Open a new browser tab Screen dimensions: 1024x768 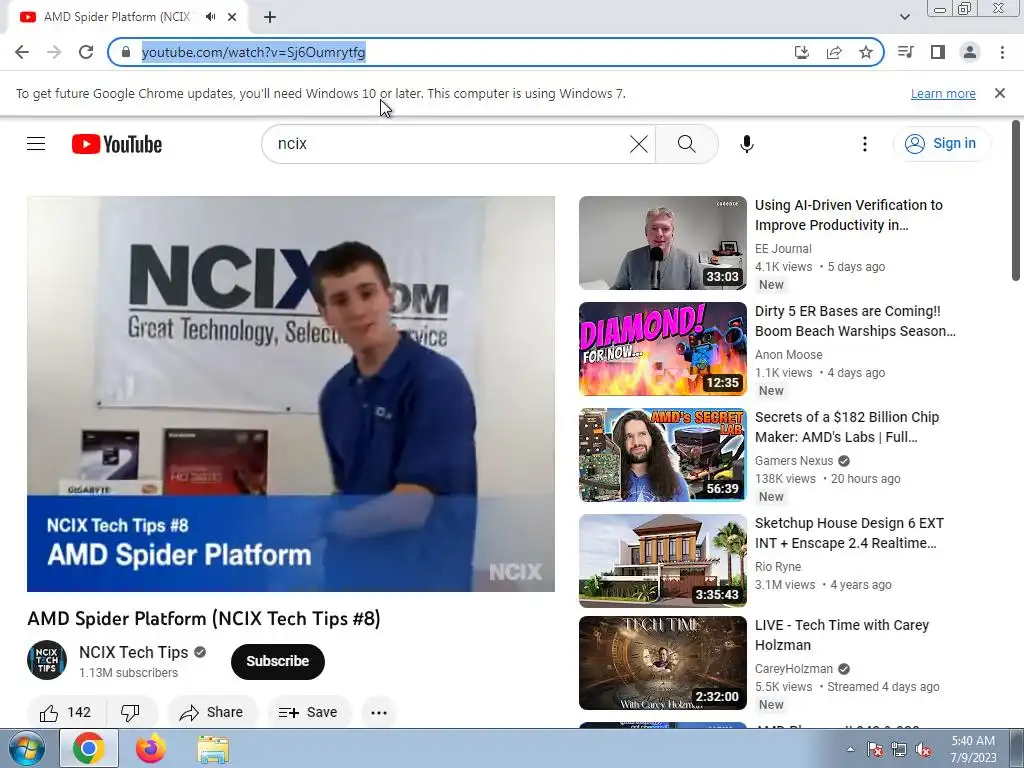click(x=270, y=17)
